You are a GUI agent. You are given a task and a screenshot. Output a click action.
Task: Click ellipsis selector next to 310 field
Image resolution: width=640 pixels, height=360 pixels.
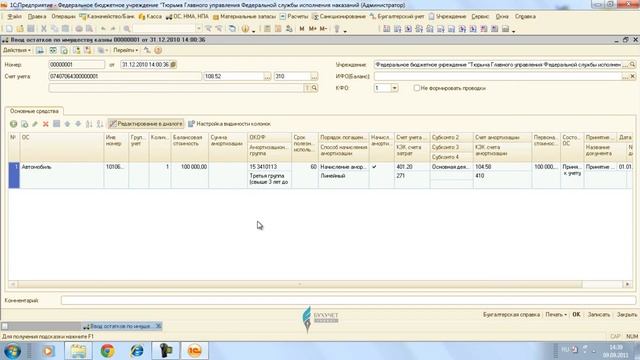[314, 76]
